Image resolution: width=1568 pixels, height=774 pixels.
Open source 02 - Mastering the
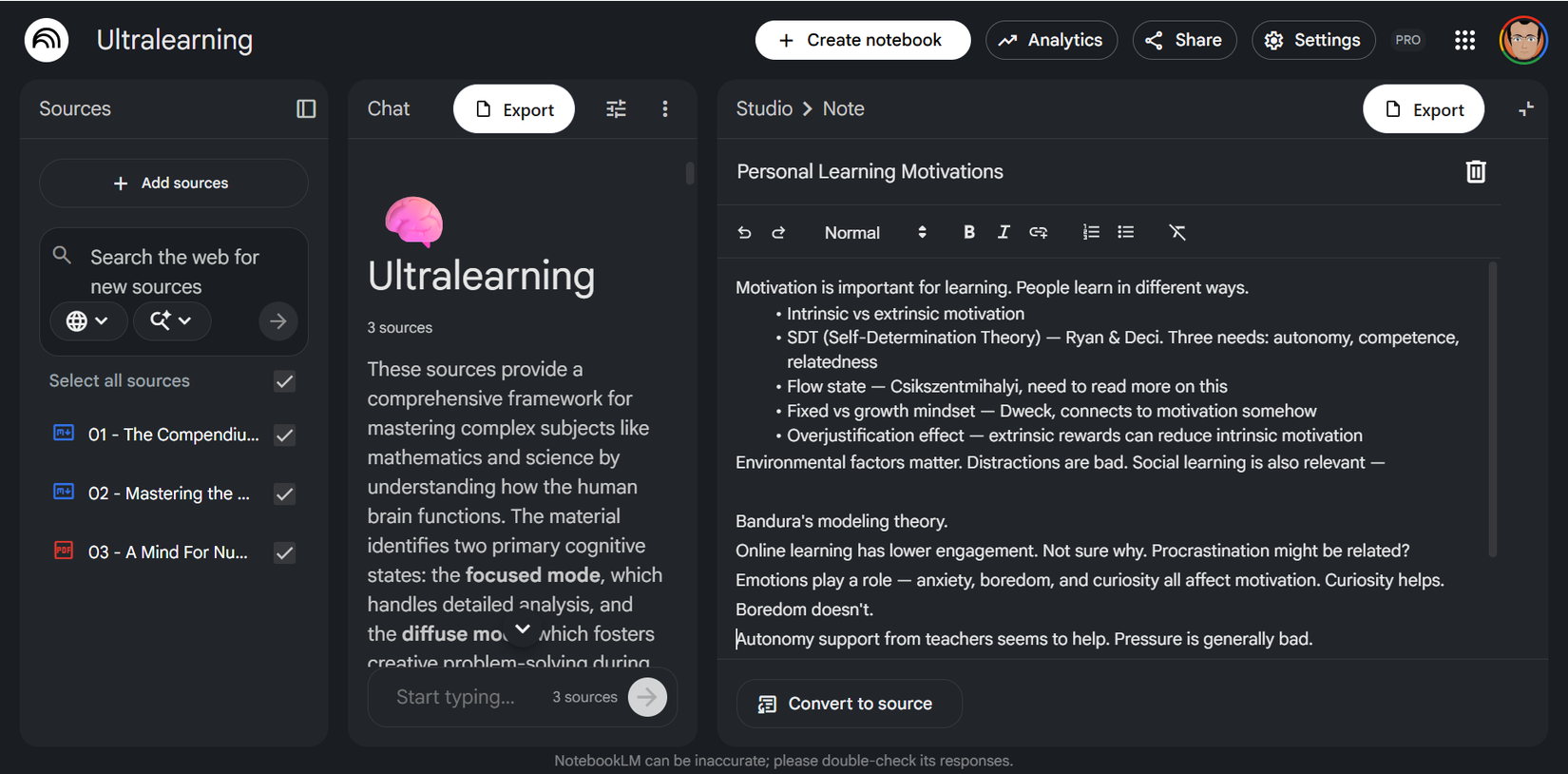pyautogui.click(x=169, y=493)
